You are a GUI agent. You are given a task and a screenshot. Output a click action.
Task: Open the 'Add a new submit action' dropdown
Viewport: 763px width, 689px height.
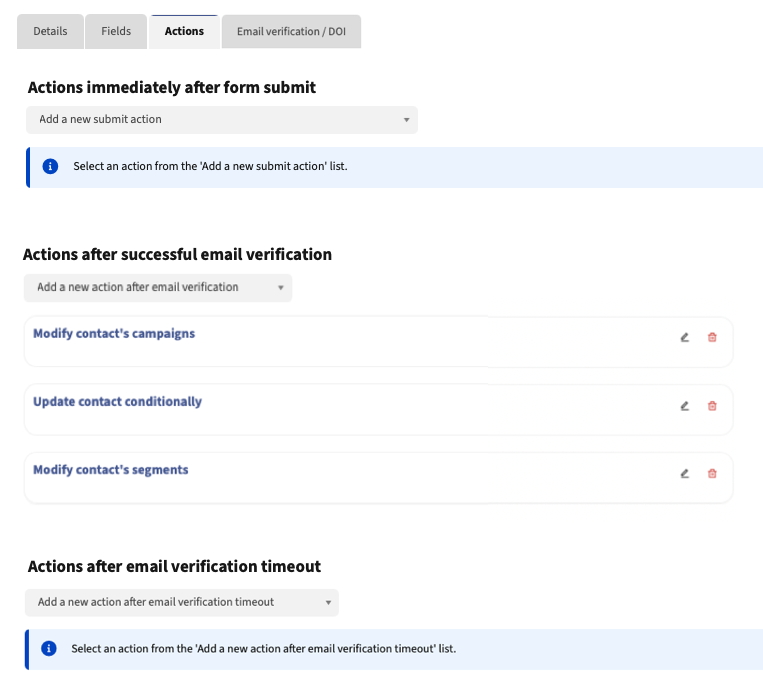[x=221, y=120]
